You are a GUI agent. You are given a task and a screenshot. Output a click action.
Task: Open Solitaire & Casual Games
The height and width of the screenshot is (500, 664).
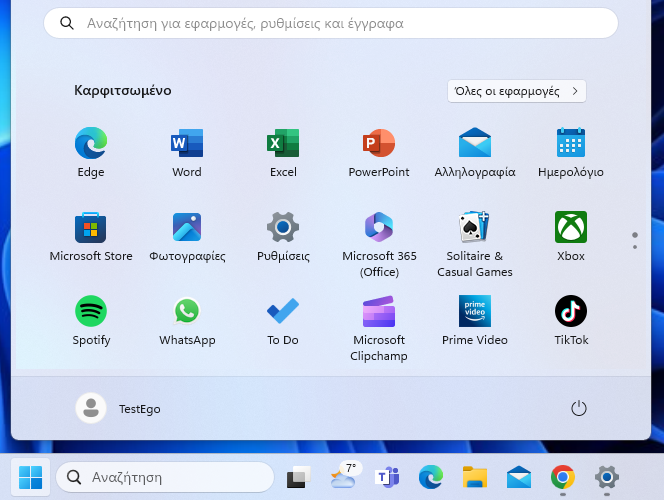475,244
